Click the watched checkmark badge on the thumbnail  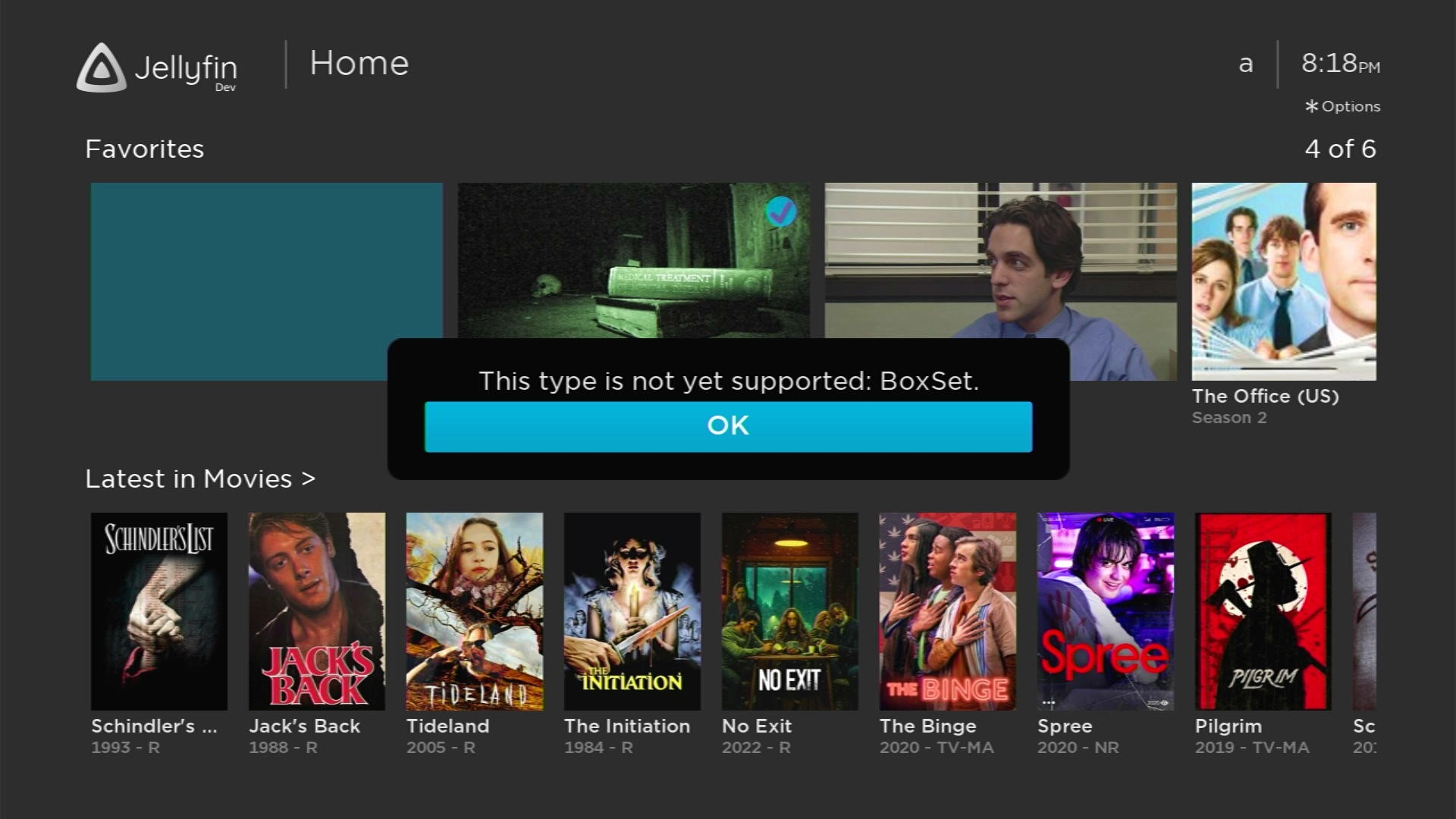(780, 212)
